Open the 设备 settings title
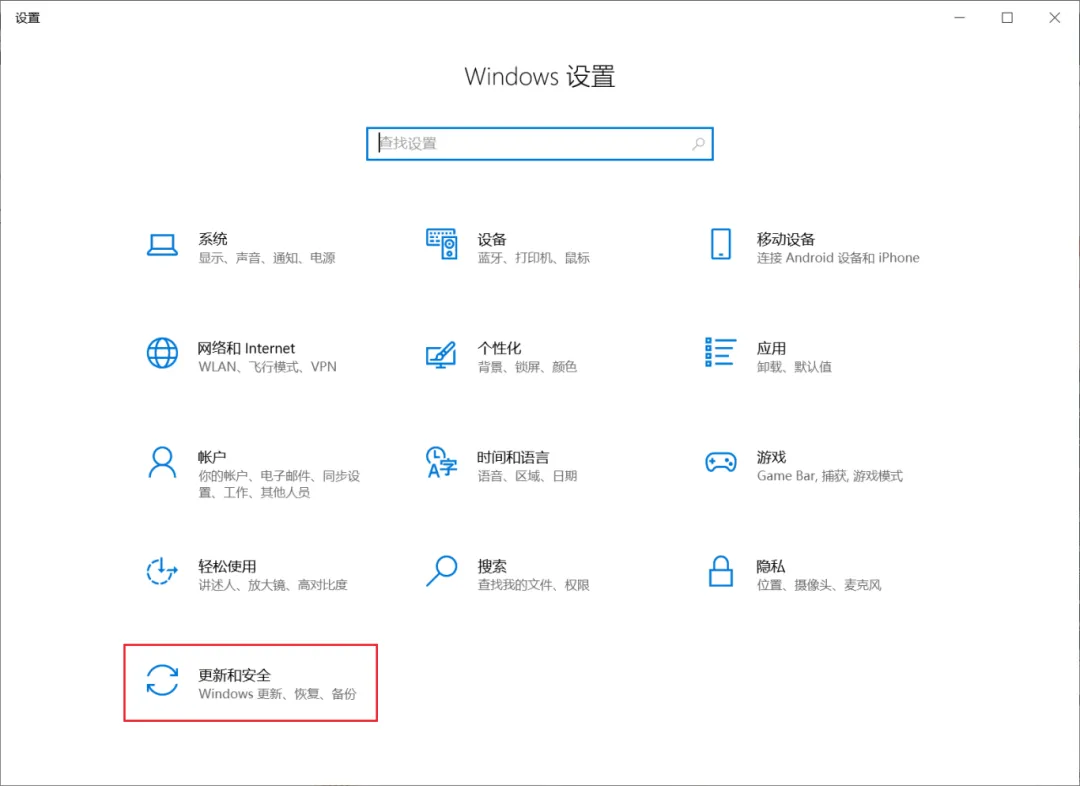The height and width of the screenshot is (786, 1080). [x=492, y=239]
